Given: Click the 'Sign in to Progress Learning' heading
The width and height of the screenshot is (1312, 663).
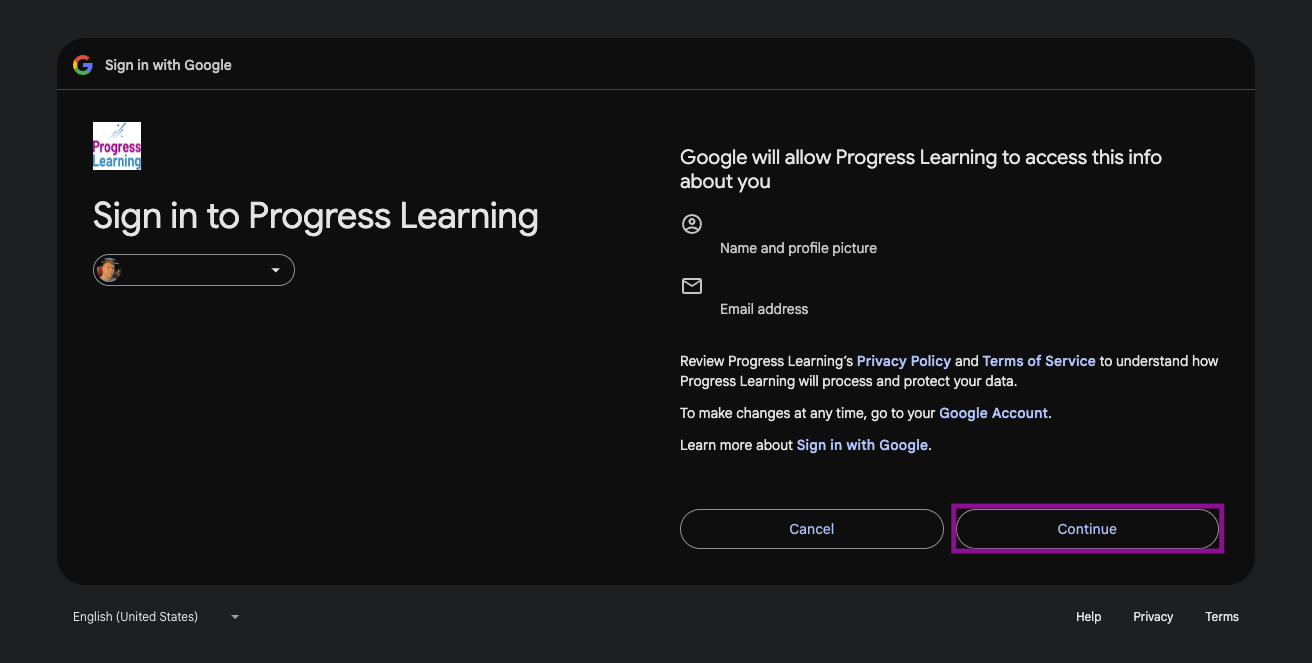Looking at the screenshot, I should click(316, 216).
